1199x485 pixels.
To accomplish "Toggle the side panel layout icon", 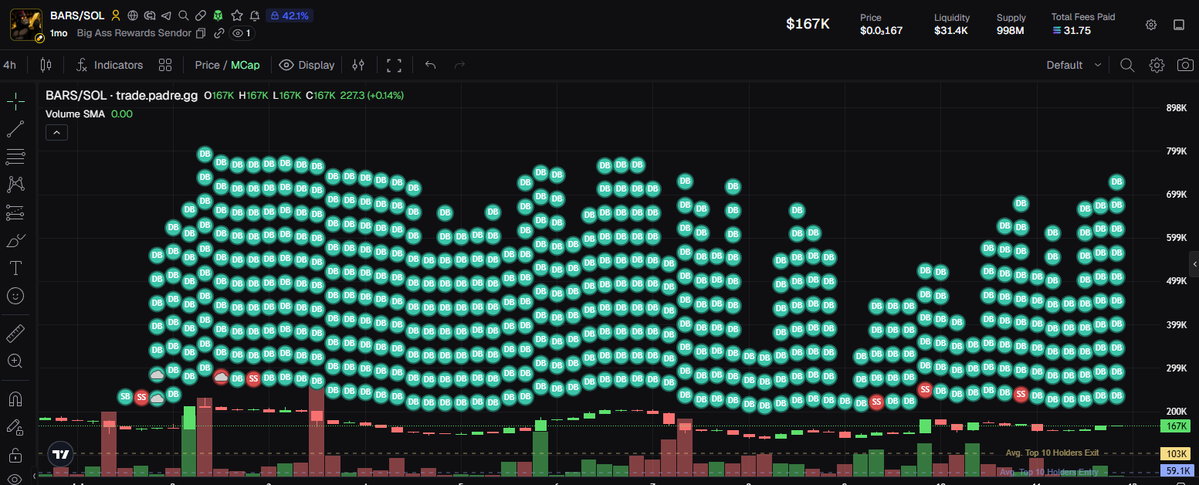I will click(x=1179, y=24).
